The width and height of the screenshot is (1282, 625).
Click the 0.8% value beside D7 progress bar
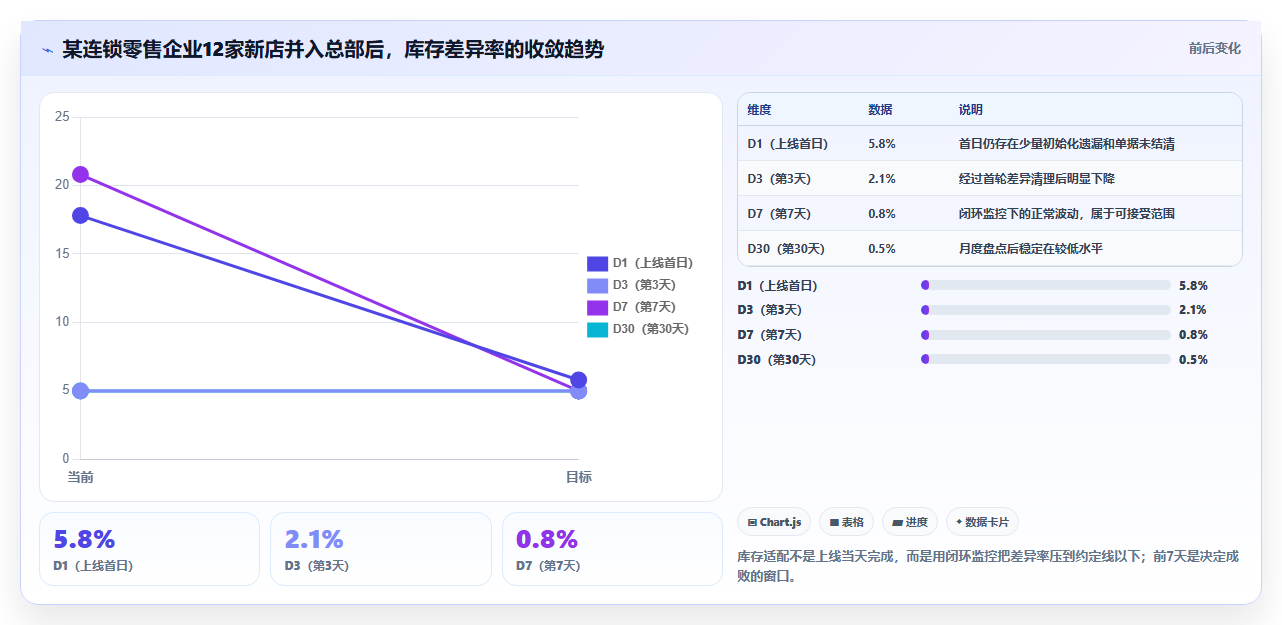(x=1193, y=335)
